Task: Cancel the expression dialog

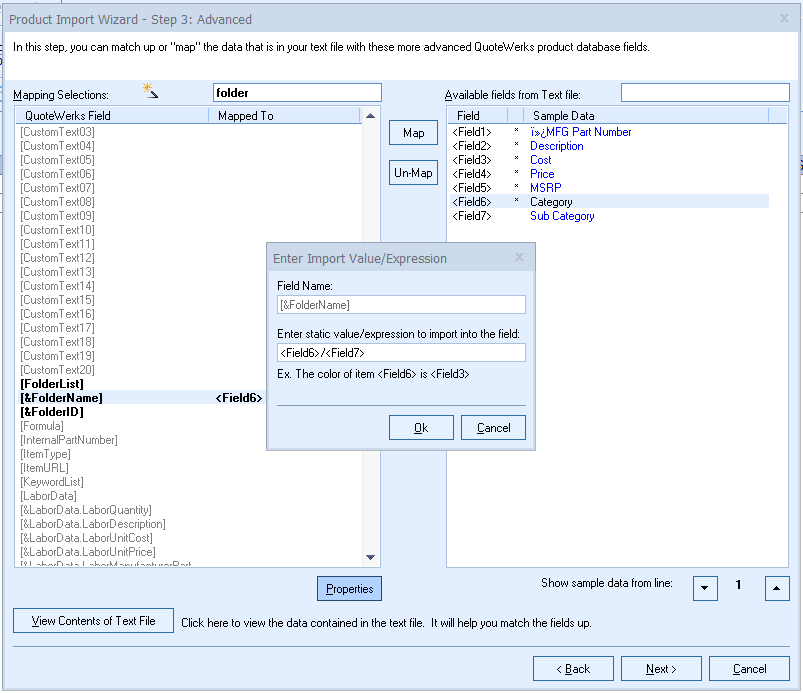Action: [493, 428]
